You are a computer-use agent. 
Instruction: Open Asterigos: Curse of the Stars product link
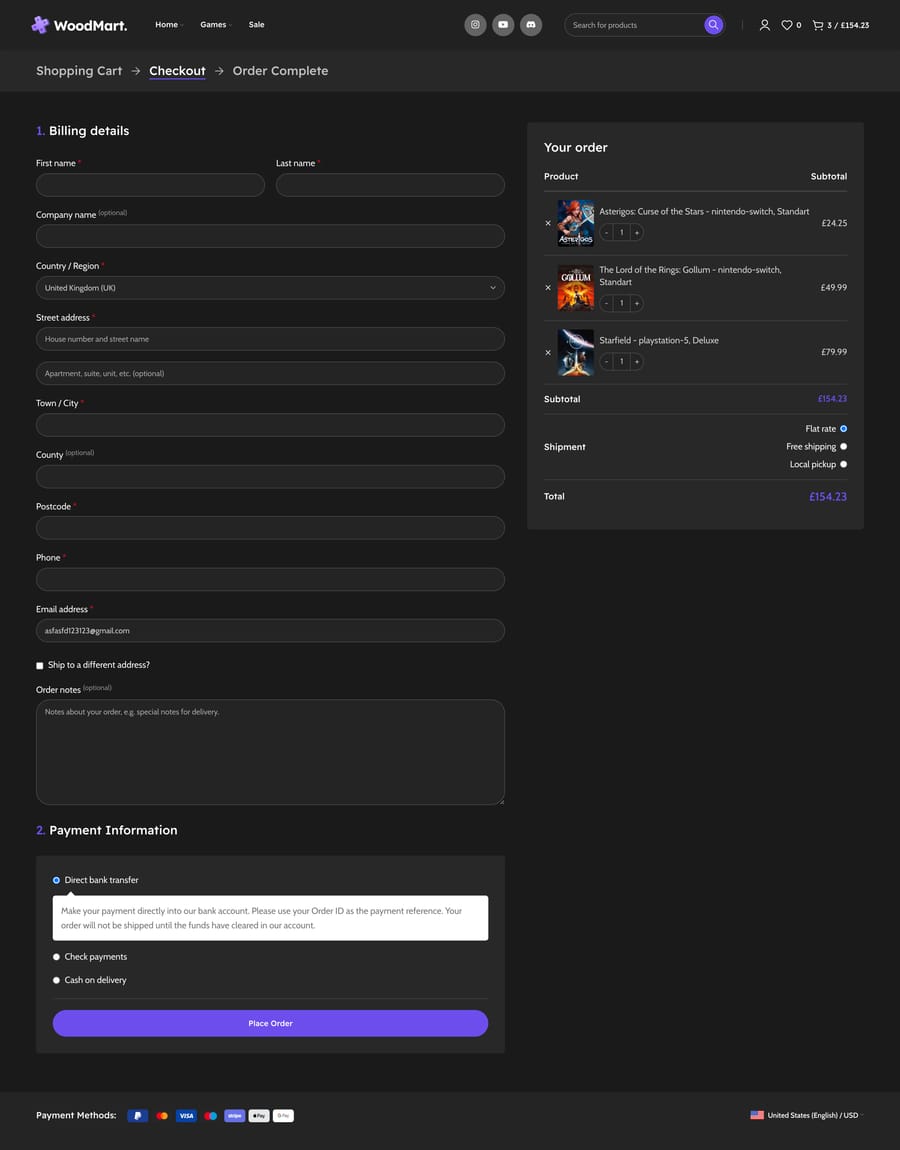point(704,211)
